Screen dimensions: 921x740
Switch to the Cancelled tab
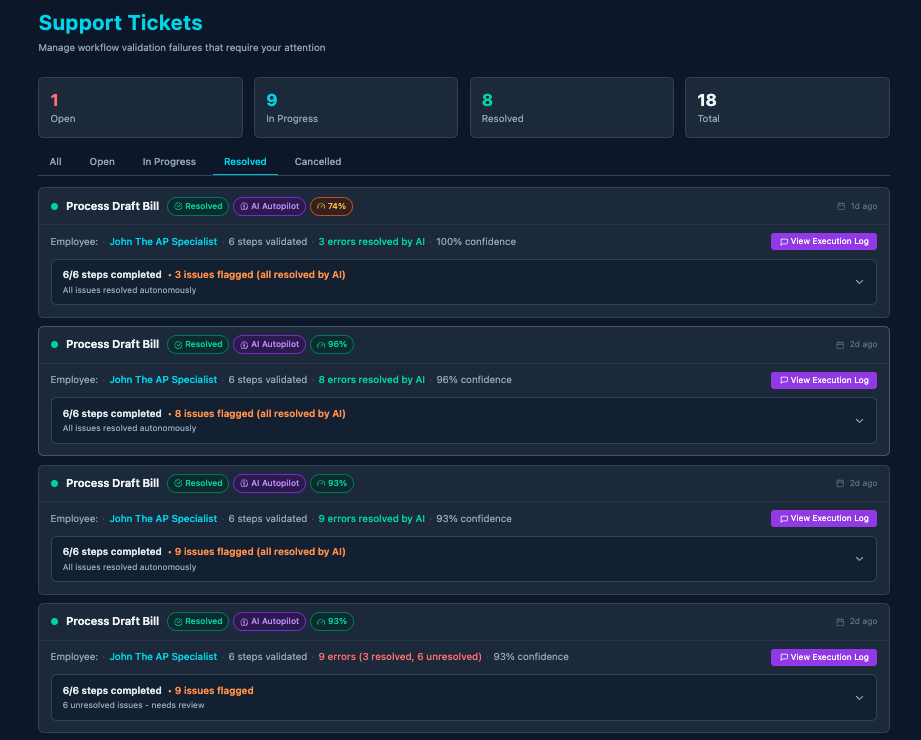tap(317, 161)
